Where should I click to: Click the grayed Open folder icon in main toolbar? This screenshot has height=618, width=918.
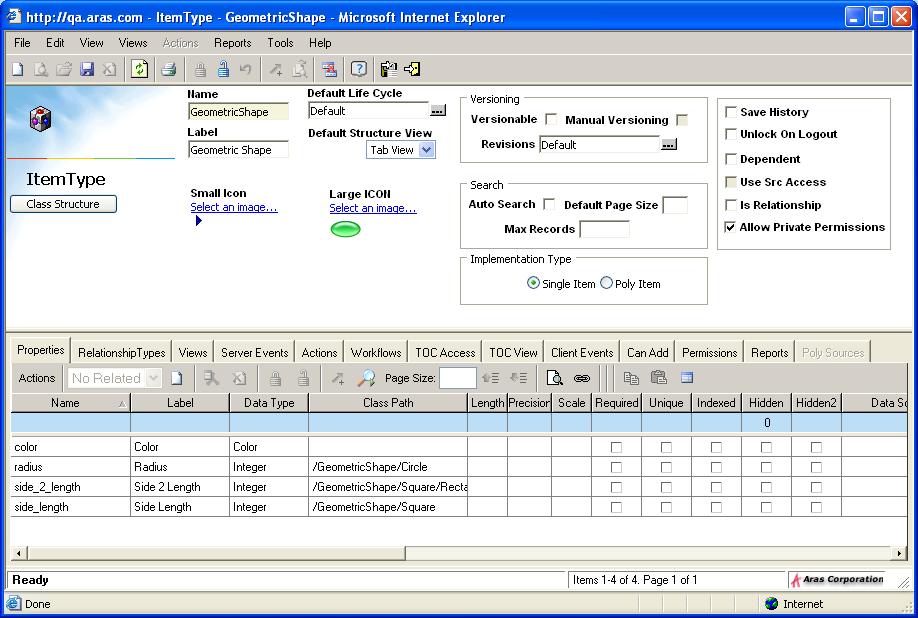click(x=64, y=70)
